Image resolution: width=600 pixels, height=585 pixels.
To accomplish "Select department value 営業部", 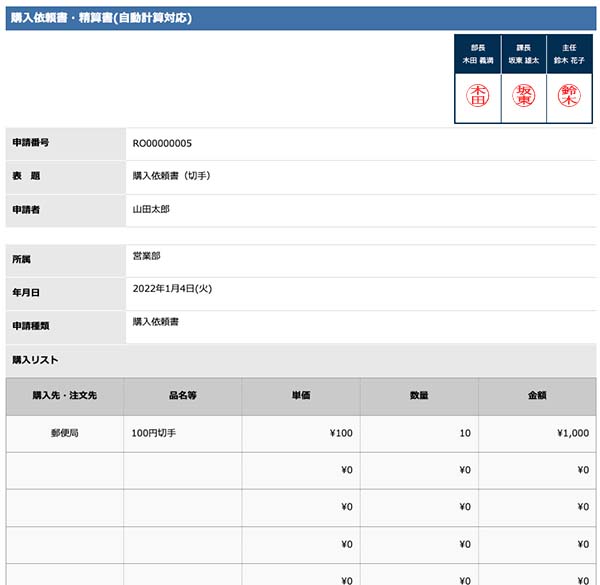I will [x=146, y=256].
